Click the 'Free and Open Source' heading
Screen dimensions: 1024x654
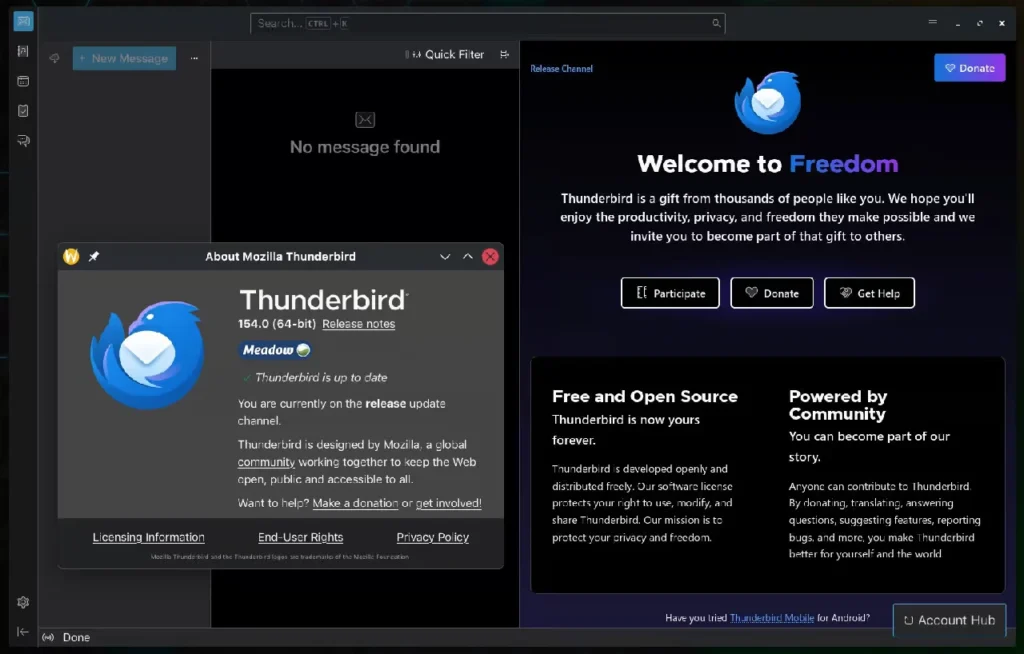645,397
